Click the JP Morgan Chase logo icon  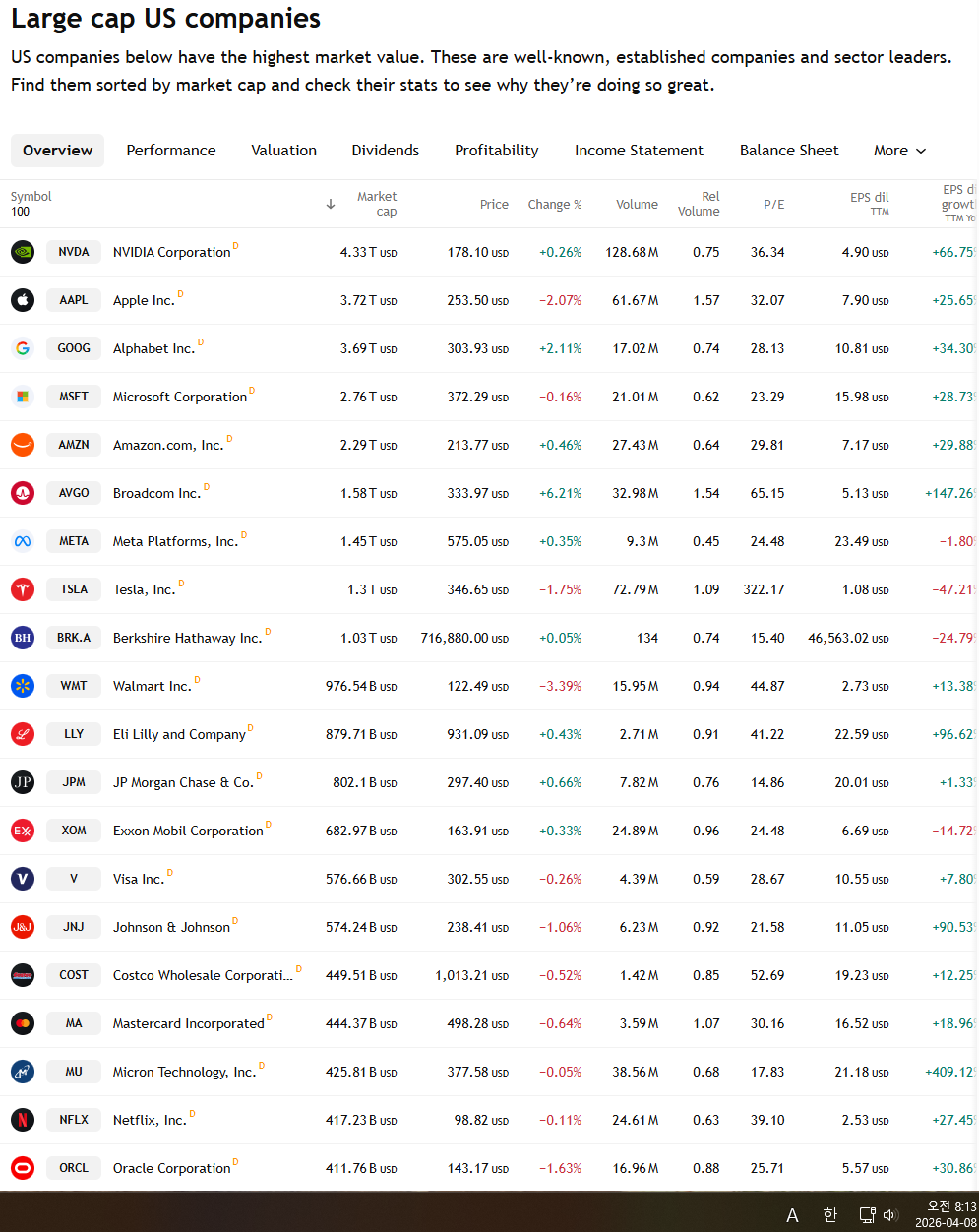(x=23, y=782)
